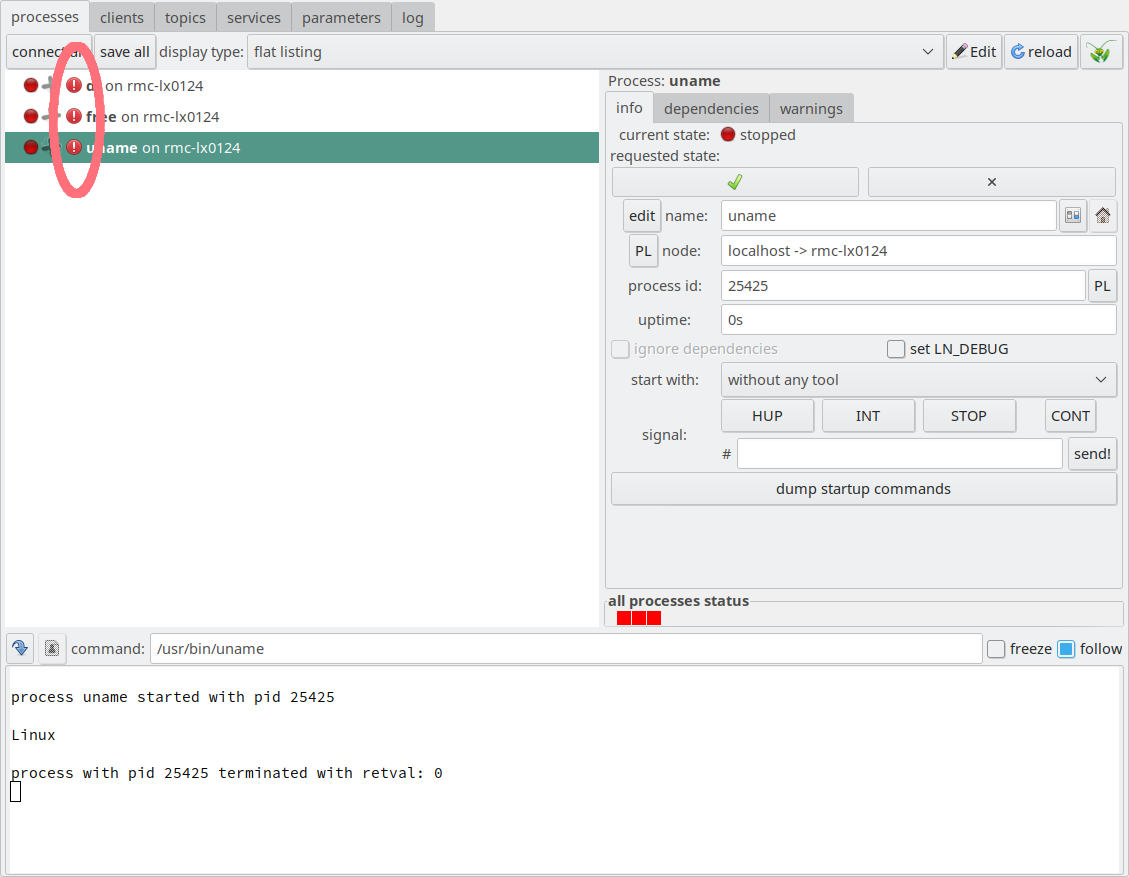This screenshot has width=1129, height=877.
Task: Switch to the services tab
Action: (253, 17)
